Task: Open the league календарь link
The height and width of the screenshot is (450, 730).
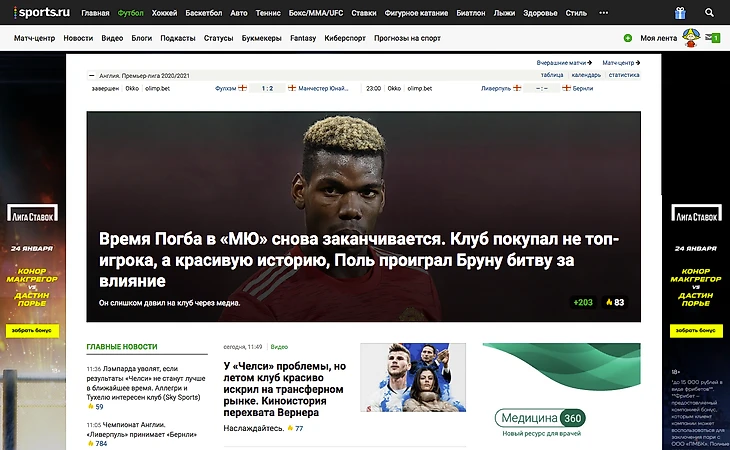Action: (586, 75)
